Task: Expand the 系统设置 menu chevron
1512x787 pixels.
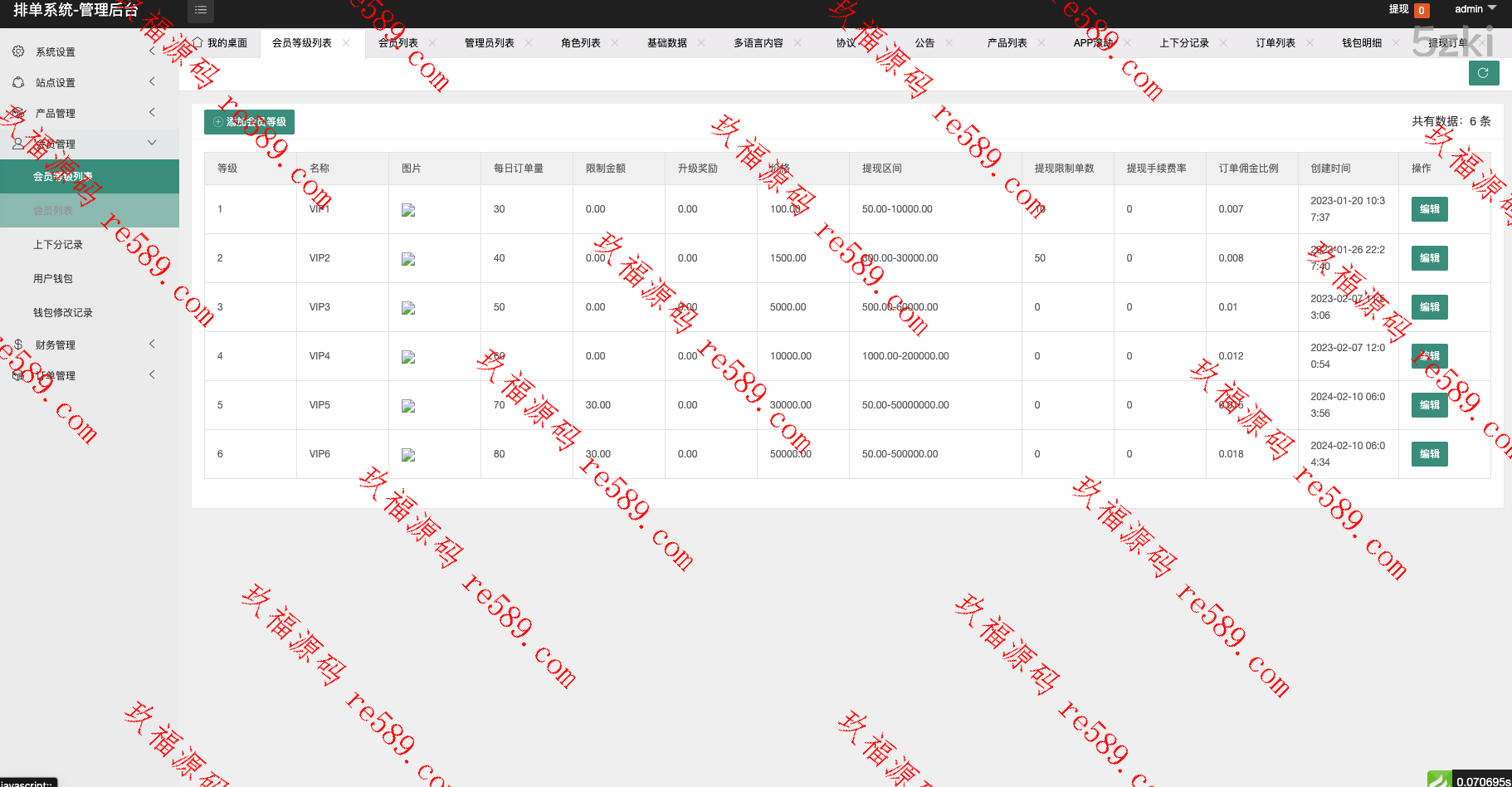Action: pyautogui.click(x=152, y=51)
